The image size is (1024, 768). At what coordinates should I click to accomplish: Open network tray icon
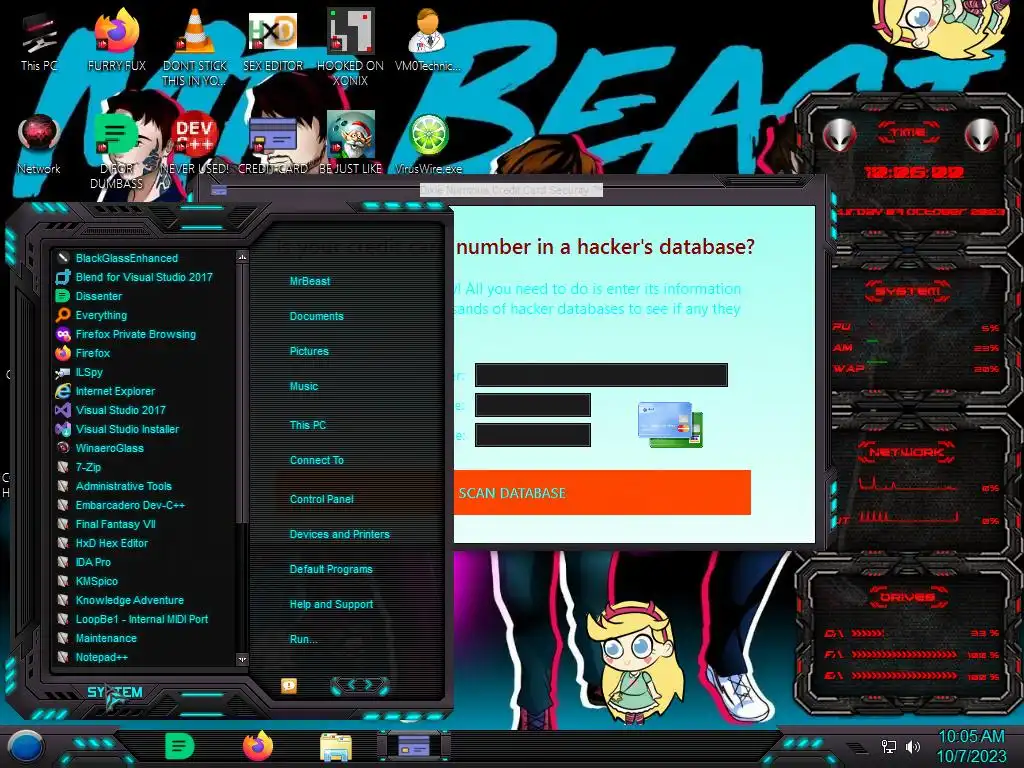click(x=888, y=746)
